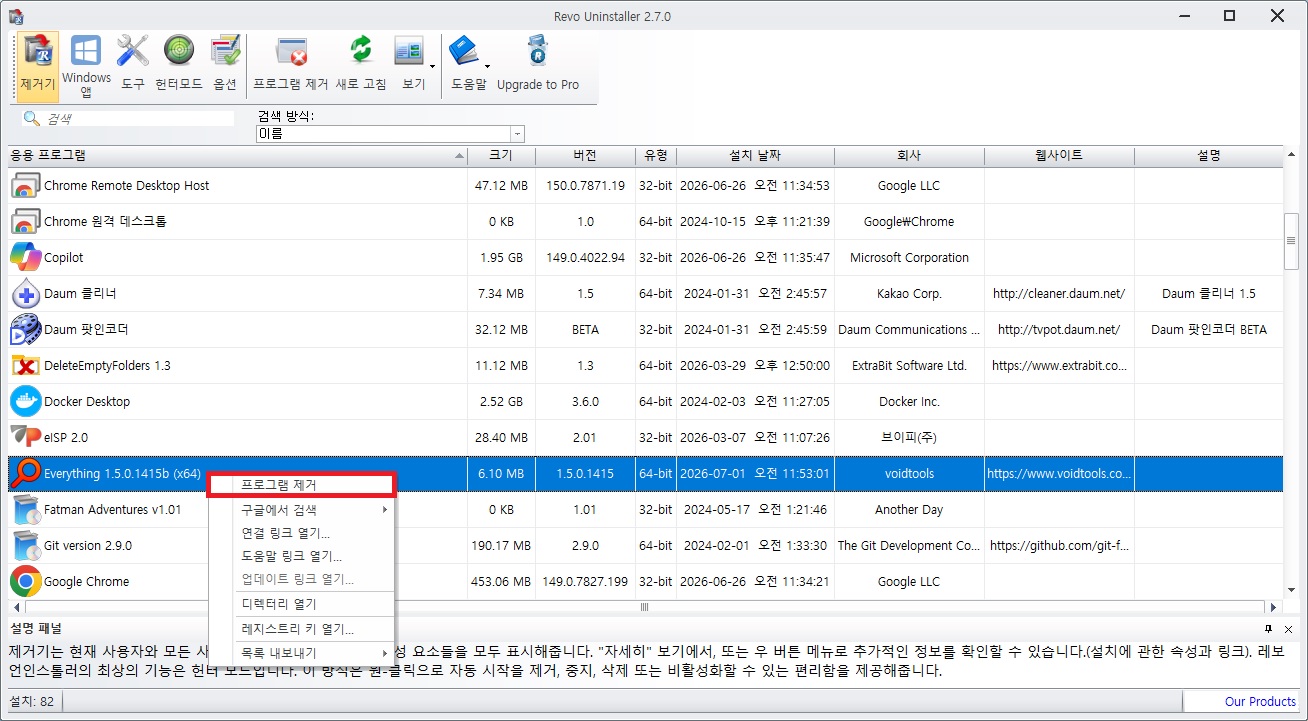
Task: Select the eISP 2.0 icon
Action: (x=25, y=438)
